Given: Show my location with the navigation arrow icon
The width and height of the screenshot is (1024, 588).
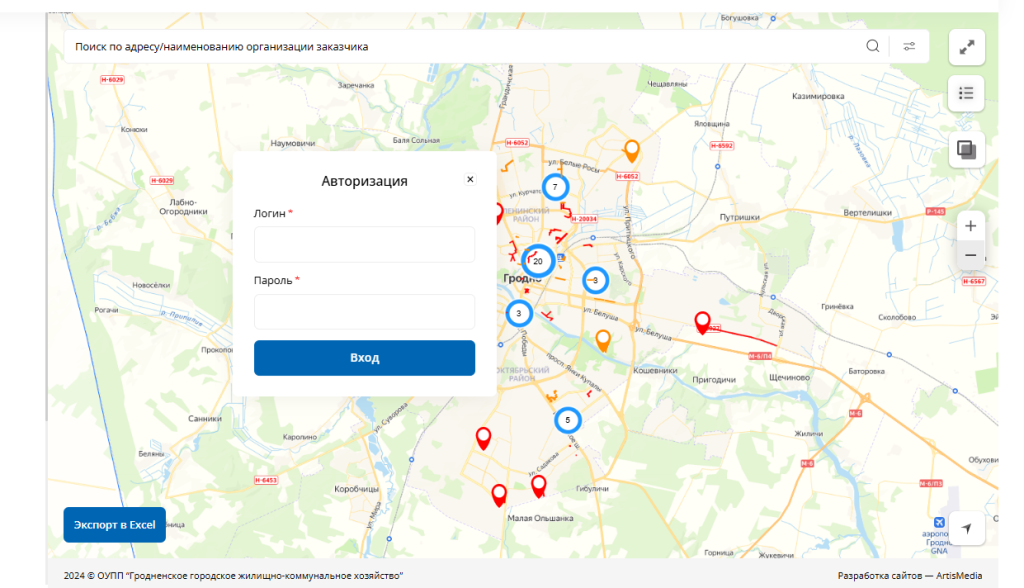Looking at the screenshot, I should click(x=966, y=528).
